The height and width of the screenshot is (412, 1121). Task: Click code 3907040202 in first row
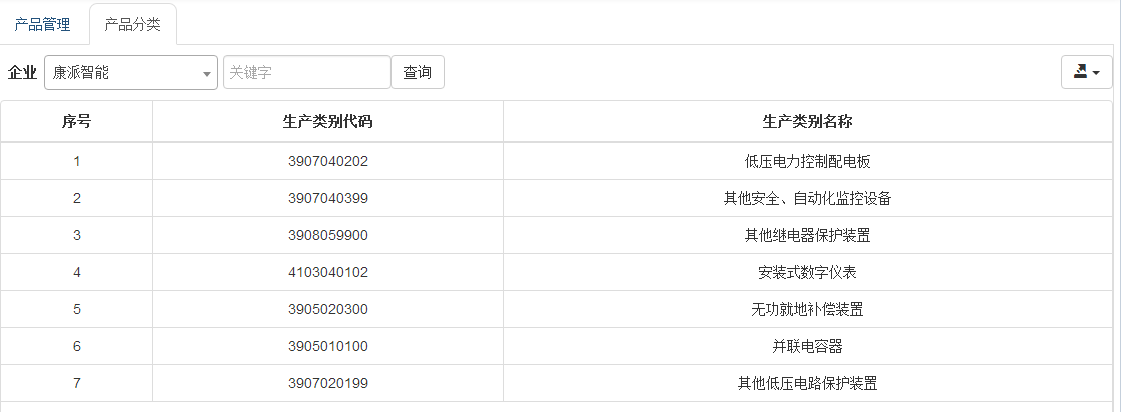point(328,161)
